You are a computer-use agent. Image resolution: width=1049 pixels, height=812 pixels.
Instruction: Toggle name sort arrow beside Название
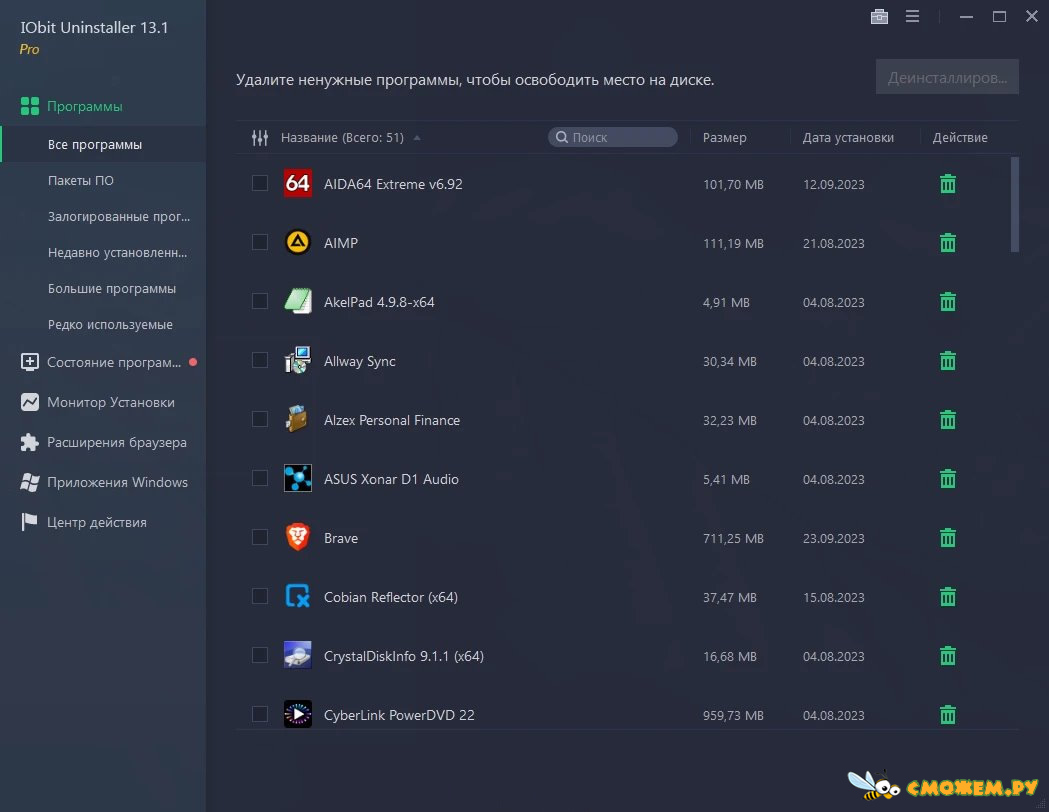point(417,138)
